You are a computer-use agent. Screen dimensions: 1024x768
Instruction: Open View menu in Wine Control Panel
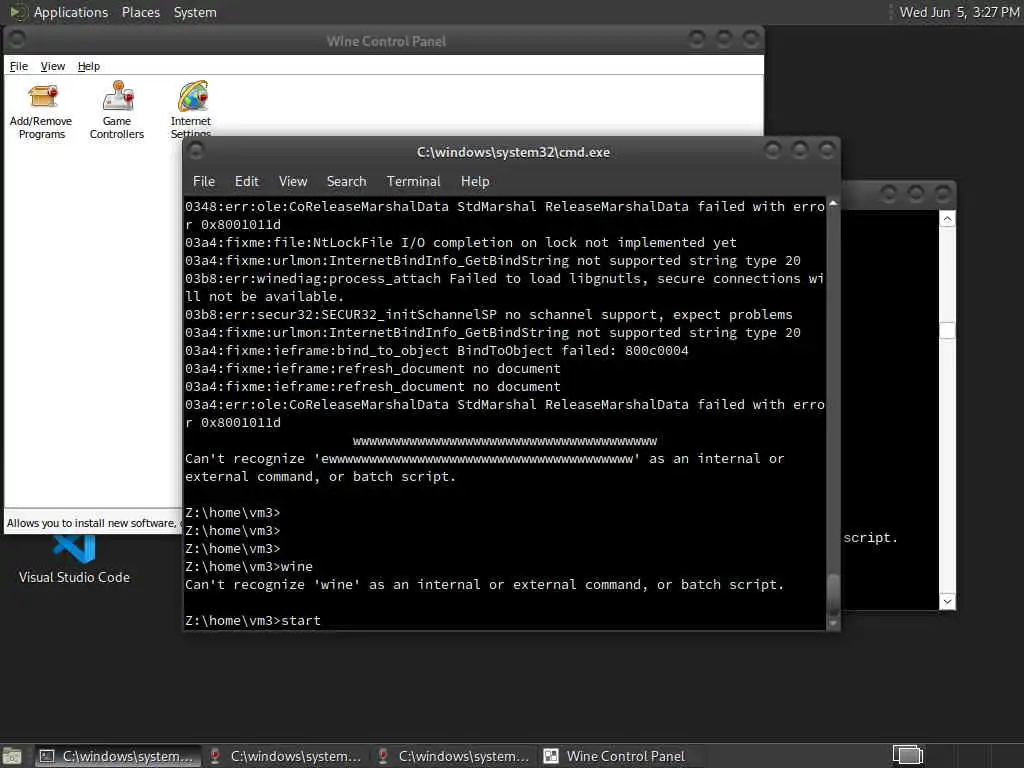pos(52,66)
